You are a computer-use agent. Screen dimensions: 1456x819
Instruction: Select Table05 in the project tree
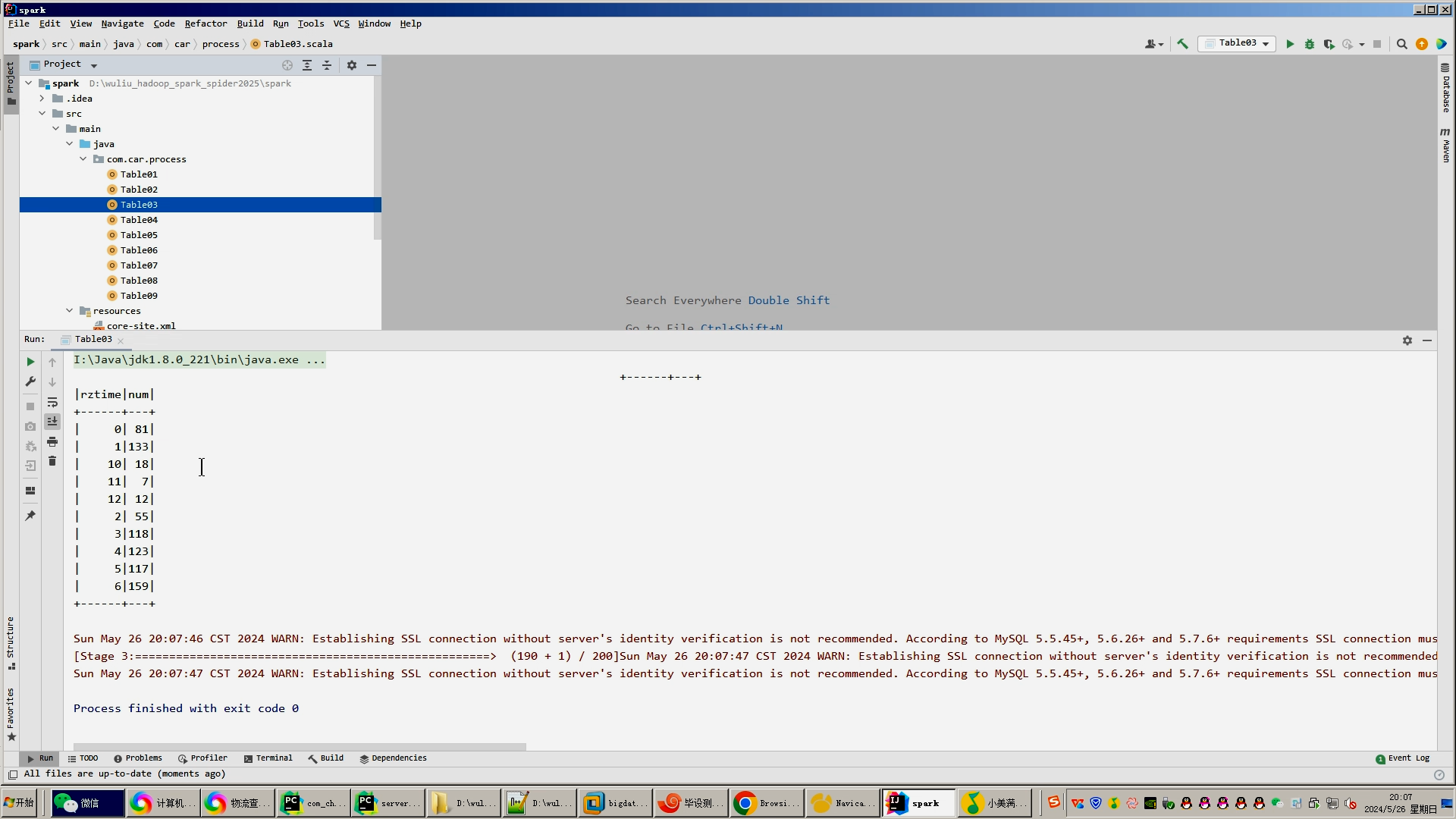click(x=139, y=235)
